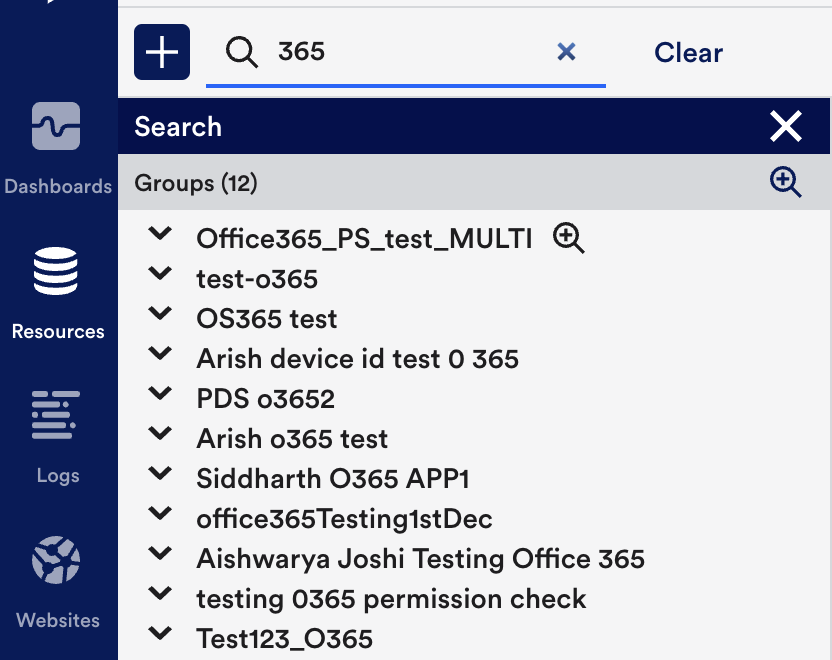The width and height of the screenshot is (832, 660).
Task: Select the Test123_O365 group name
Action: click(284, 639)
